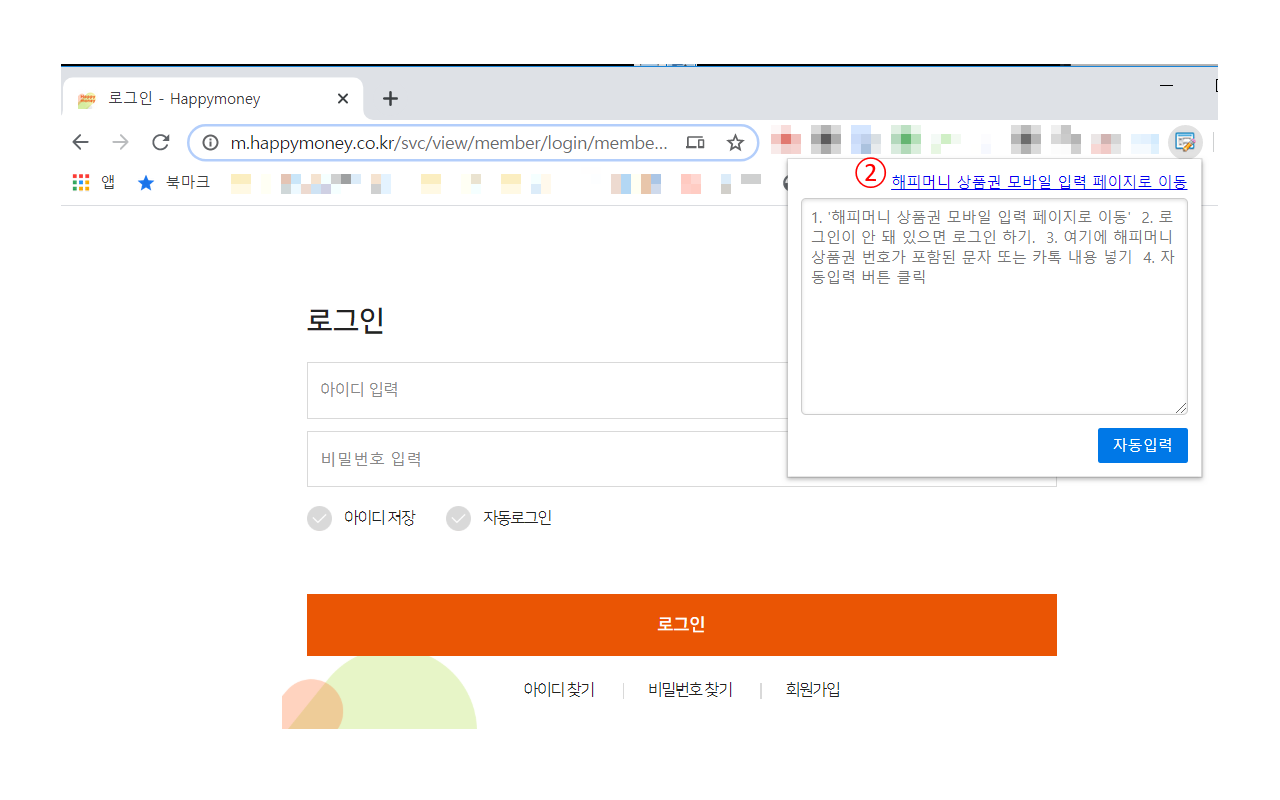Go back to the previous page
The height and width of the screenshot is (800, 1280).
click(81, 142)
